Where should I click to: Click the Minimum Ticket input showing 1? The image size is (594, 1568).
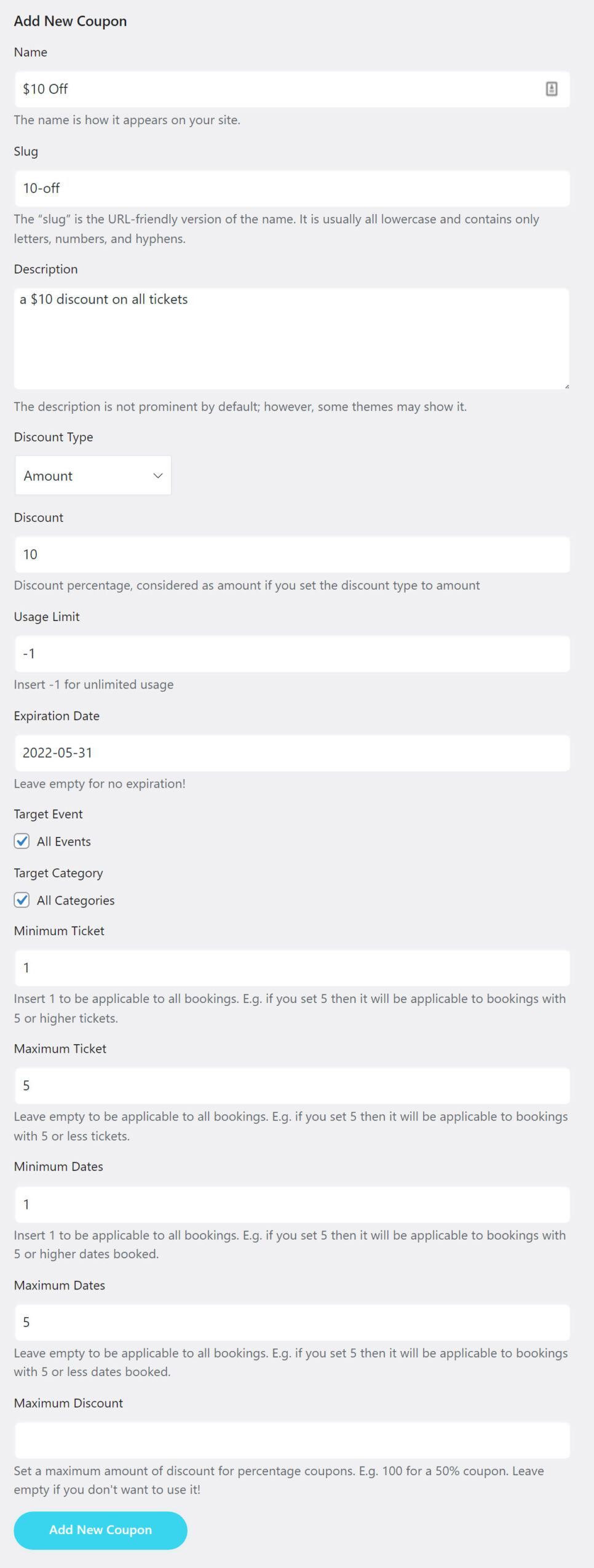(292, 967)
